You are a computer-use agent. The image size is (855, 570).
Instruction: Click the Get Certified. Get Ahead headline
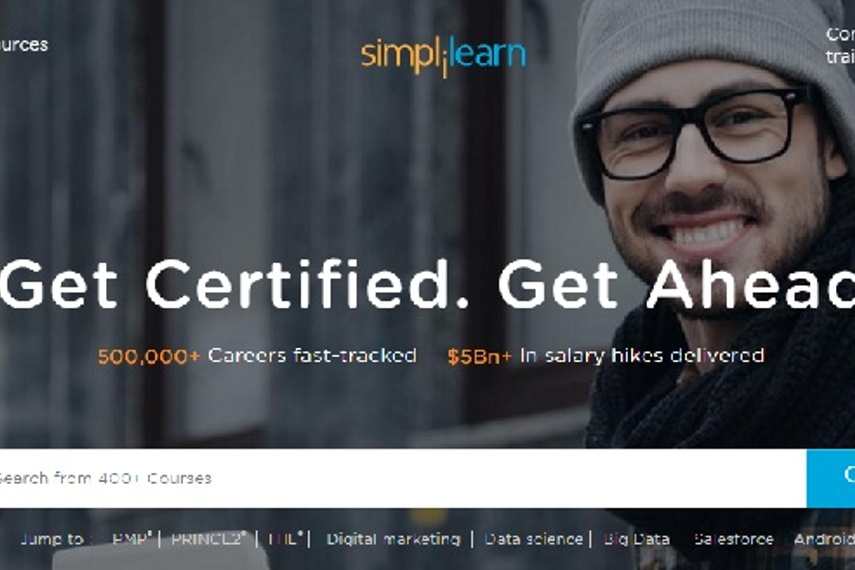pos(428,285)
